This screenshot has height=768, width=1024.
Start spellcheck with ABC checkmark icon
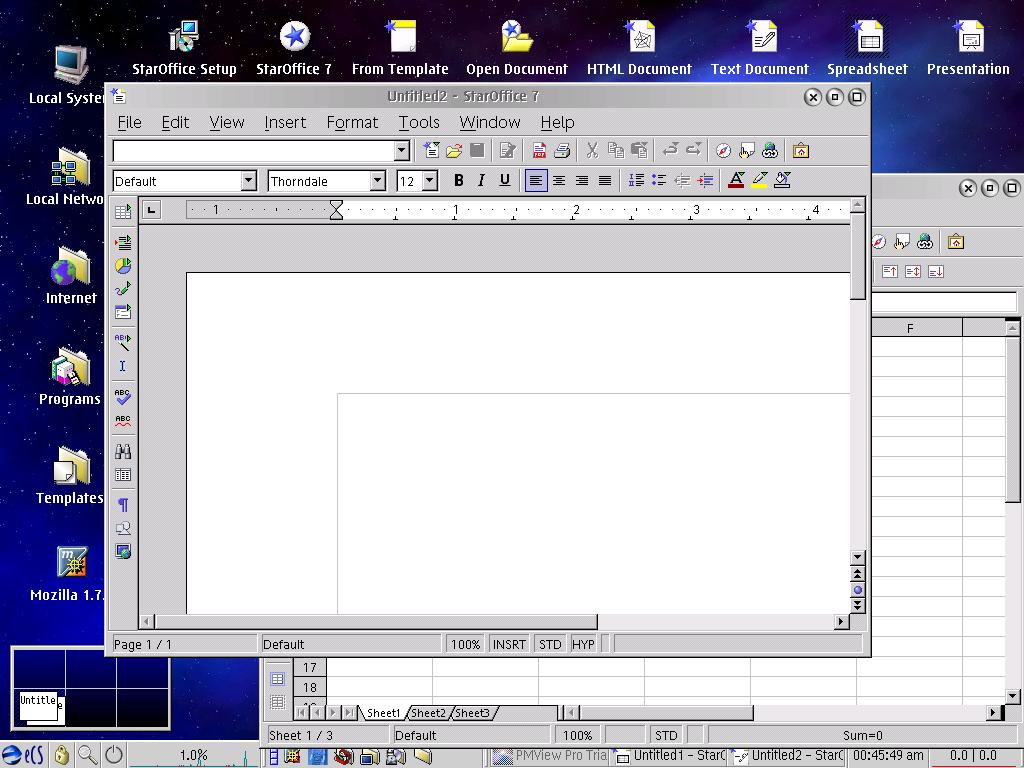[x=123, y=397]
